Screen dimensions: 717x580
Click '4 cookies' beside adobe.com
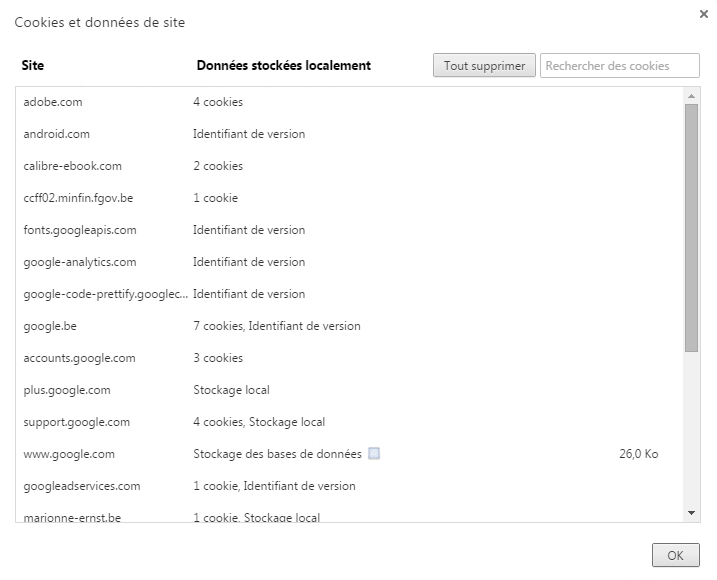(x=218, y=102)
